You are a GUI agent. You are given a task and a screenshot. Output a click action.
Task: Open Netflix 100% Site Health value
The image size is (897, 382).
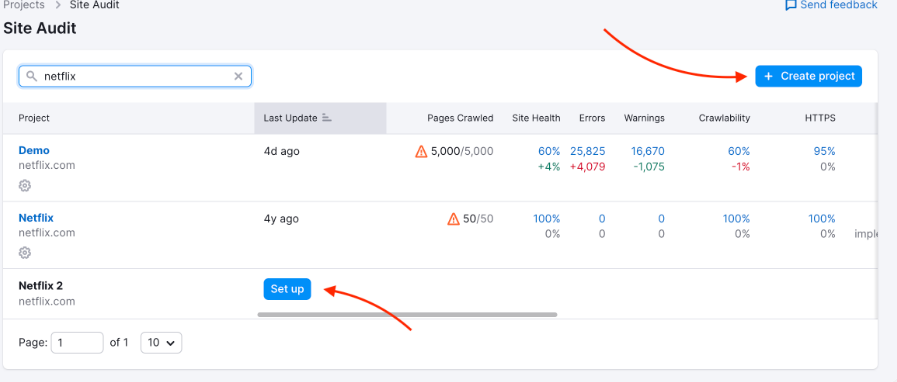(x=547, y=219)
